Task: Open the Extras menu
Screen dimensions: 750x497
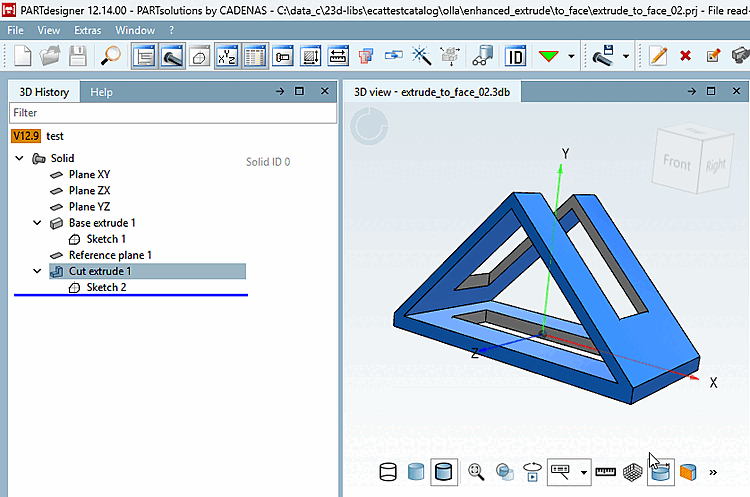Action: tap(88, 30)
